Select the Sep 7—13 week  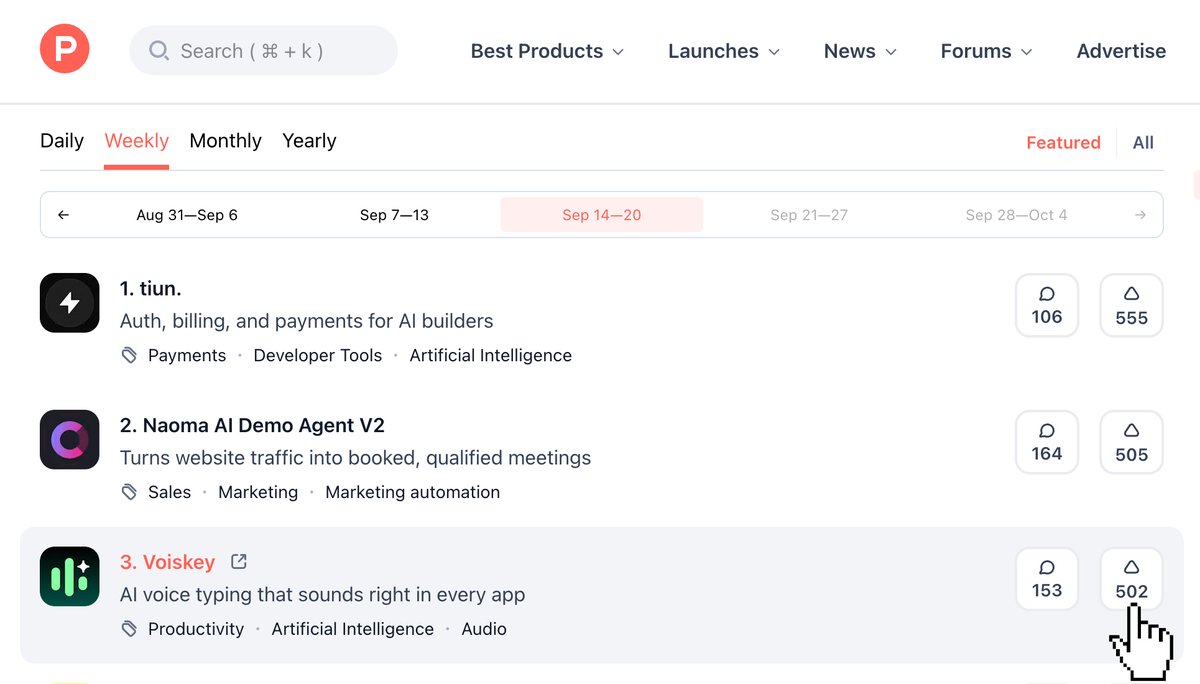(x=394, y=215)
